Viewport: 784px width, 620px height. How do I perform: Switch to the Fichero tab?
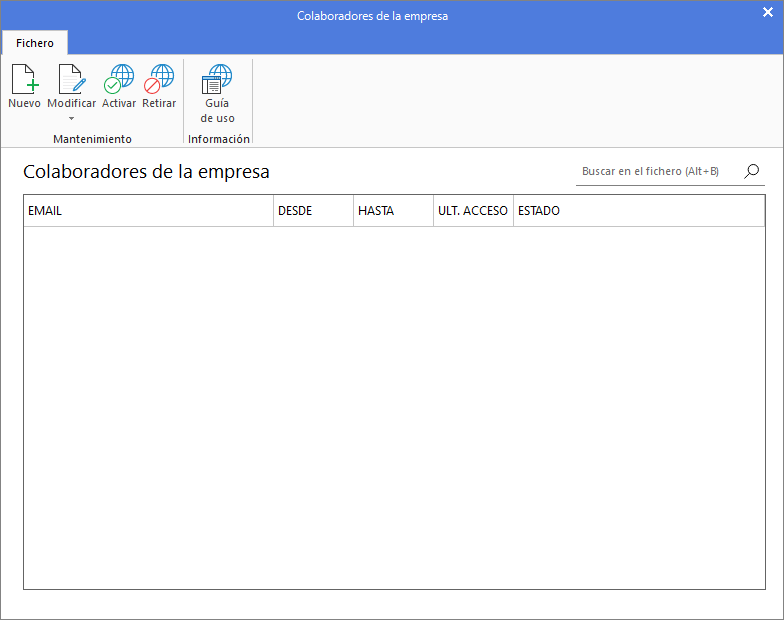tap(35, 43)
